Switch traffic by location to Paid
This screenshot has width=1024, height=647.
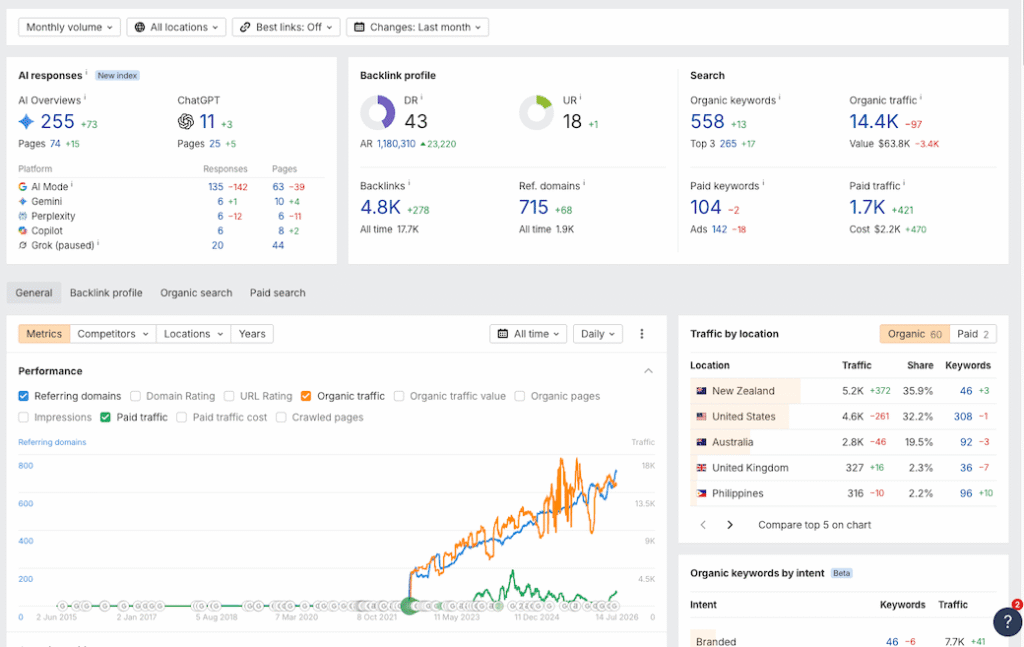click(x=973, y=334)
